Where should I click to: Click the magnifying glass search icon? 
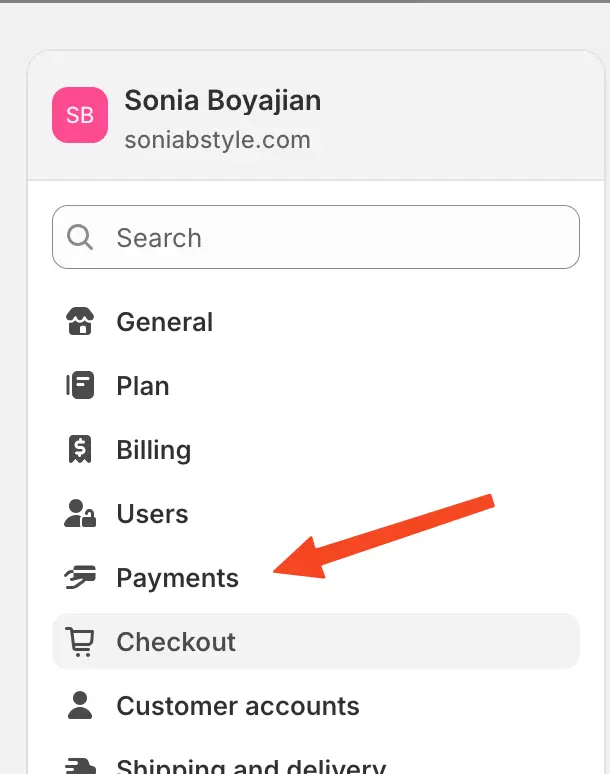coord(80,238)
